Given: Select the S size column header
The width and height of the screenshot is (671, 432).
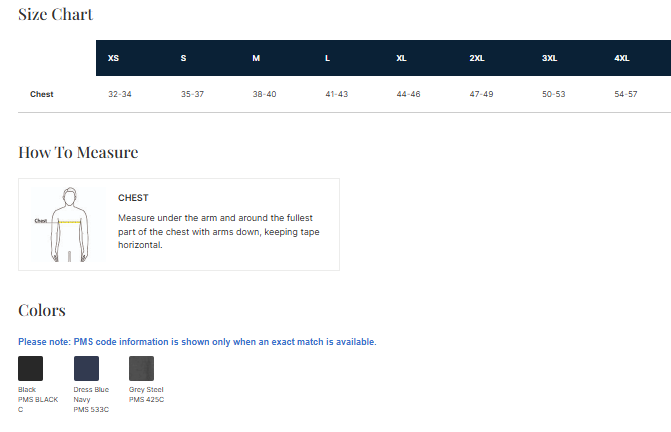Looking at the screenshot, I should [183, 58].
